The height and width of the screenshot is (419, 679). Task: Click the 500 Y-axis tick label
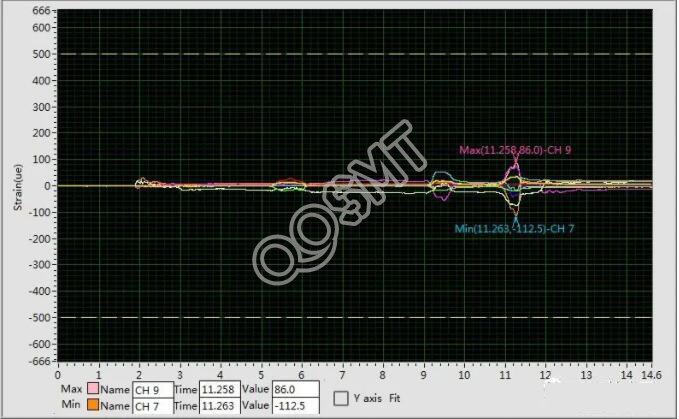pos(44,55)
